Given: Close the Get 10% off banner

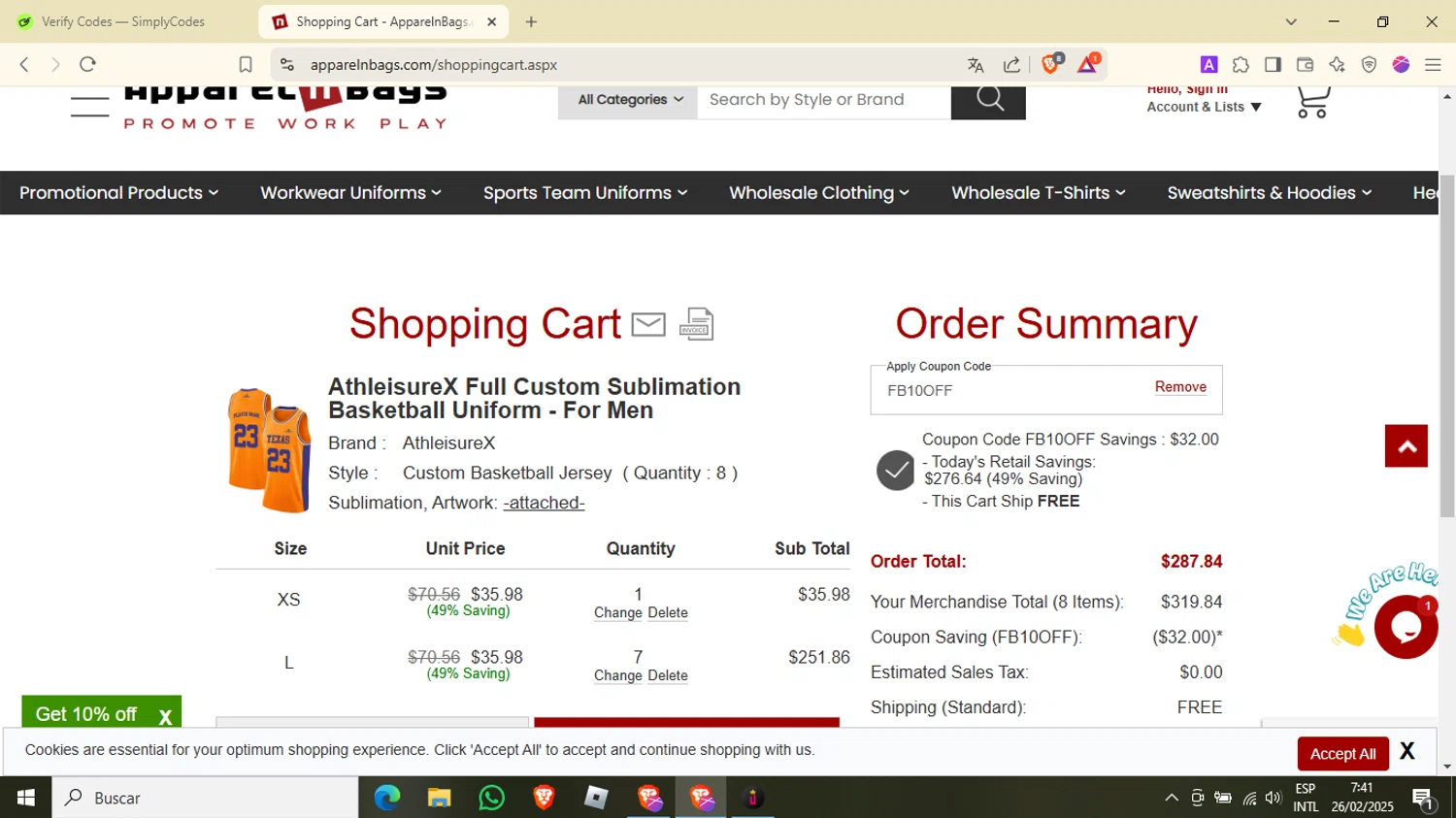Looking at the screenshot, I should click(165, 717).
